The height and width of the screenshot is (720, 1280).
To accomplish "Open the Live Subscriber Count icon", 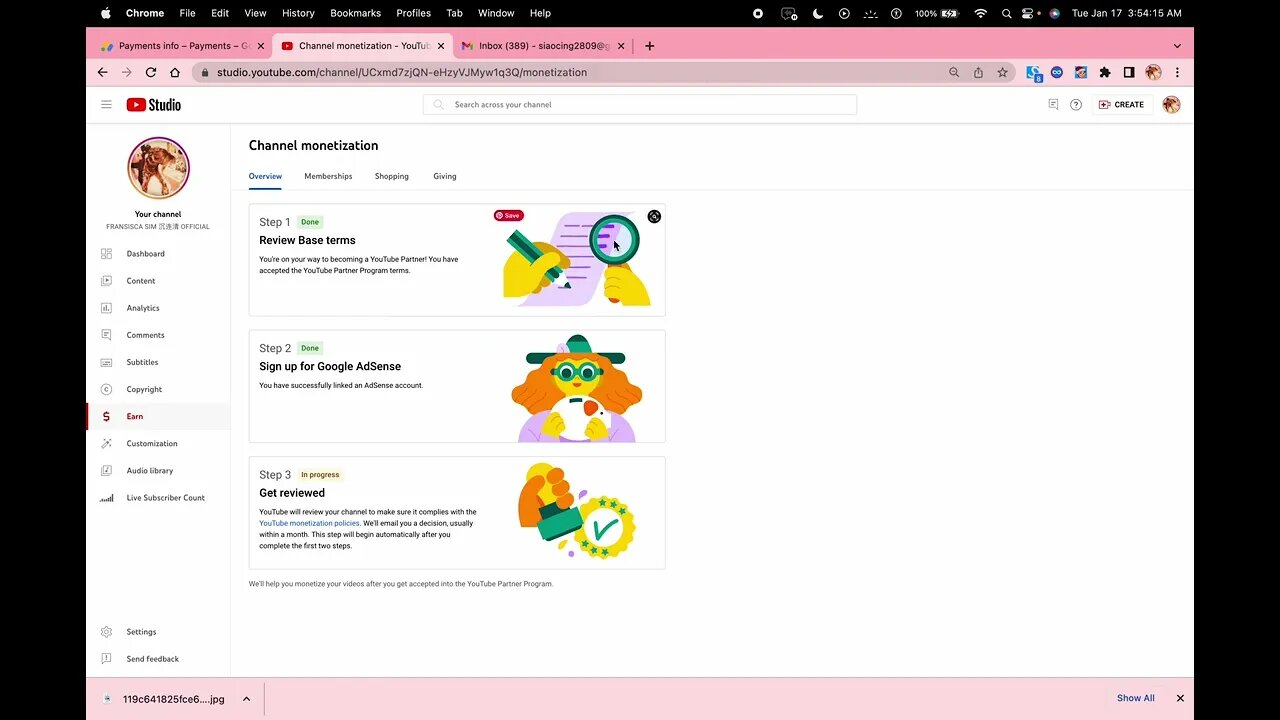I will [x=106, y=497].
